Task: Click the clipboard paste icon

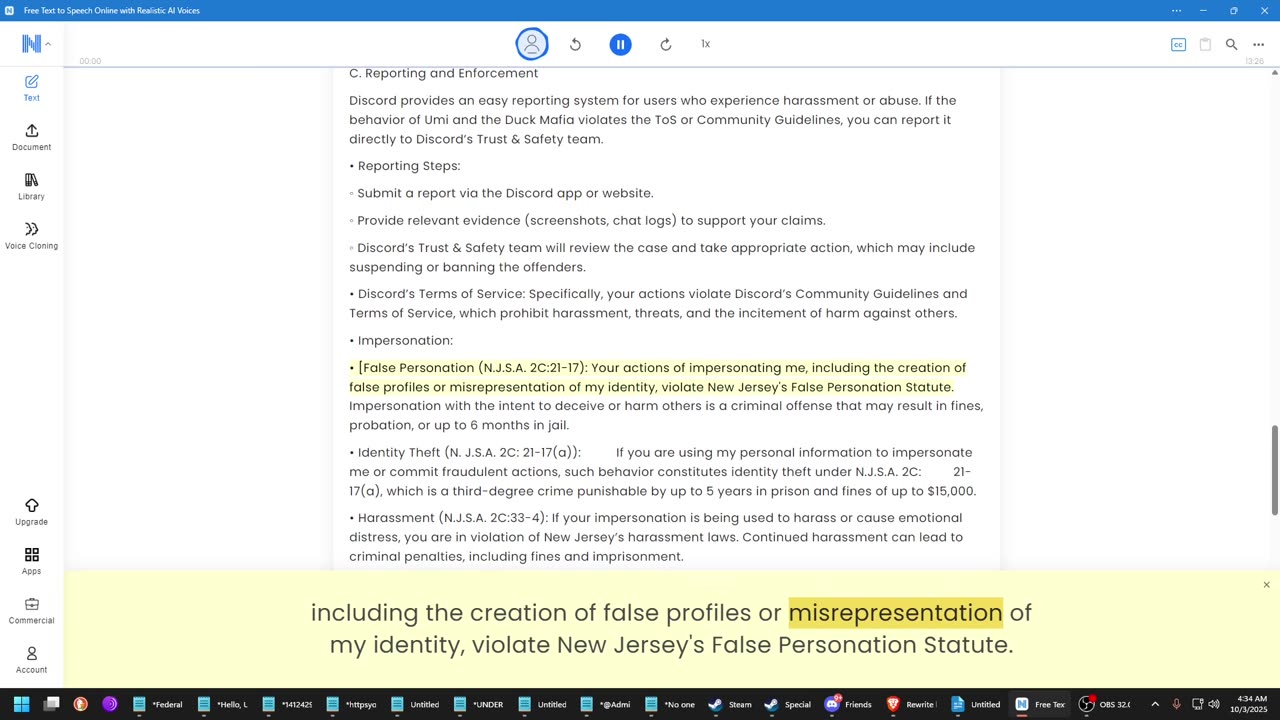Action: coord(1205,44)
